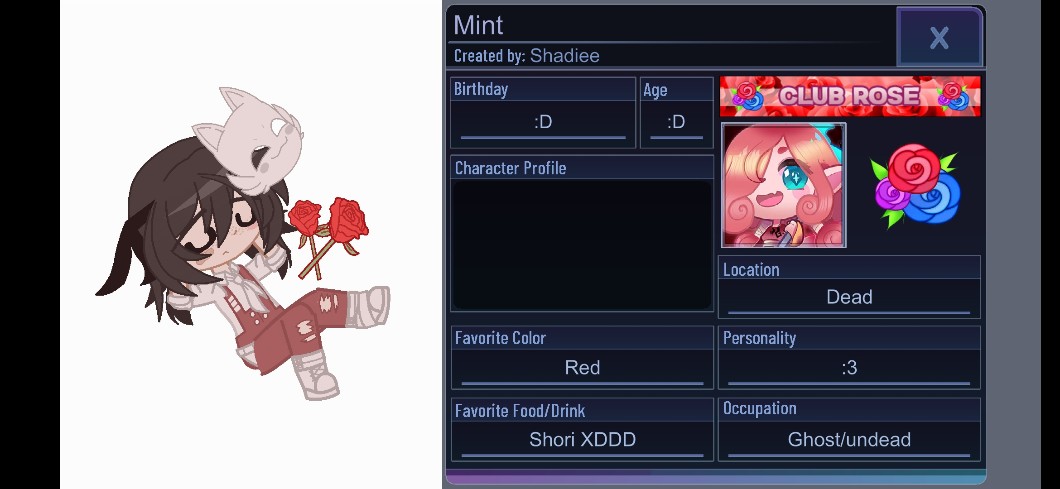Click the right rose icon in banner
The image size is (1060, 489).
click(954, 97)
